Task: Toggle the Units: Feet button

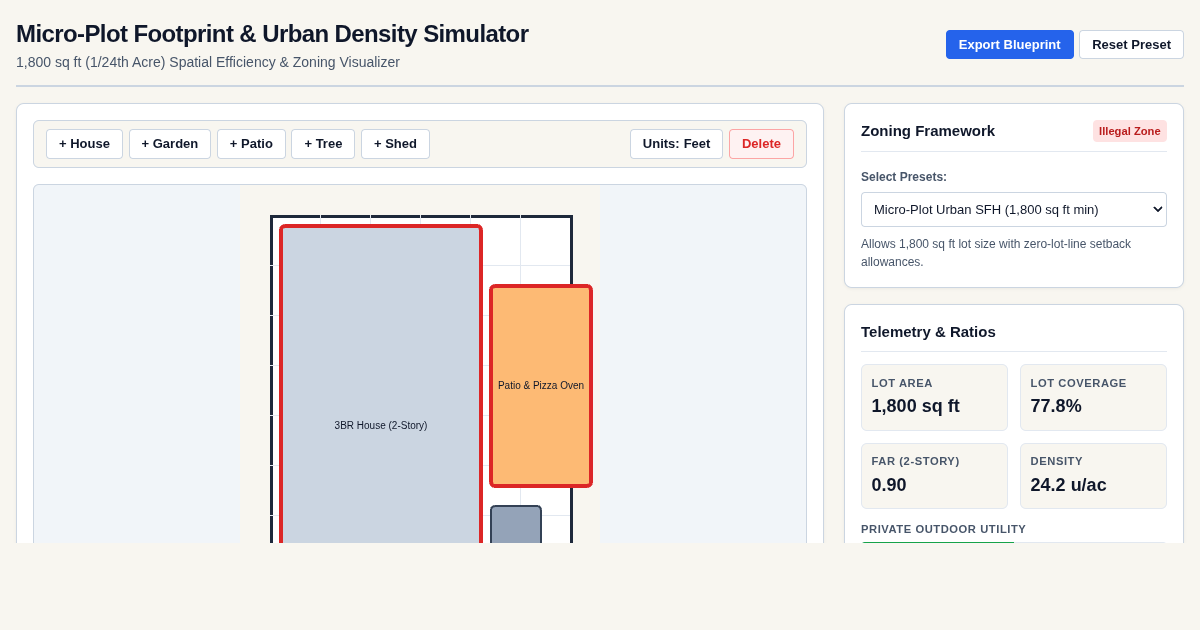Action: tap(676, 143)
